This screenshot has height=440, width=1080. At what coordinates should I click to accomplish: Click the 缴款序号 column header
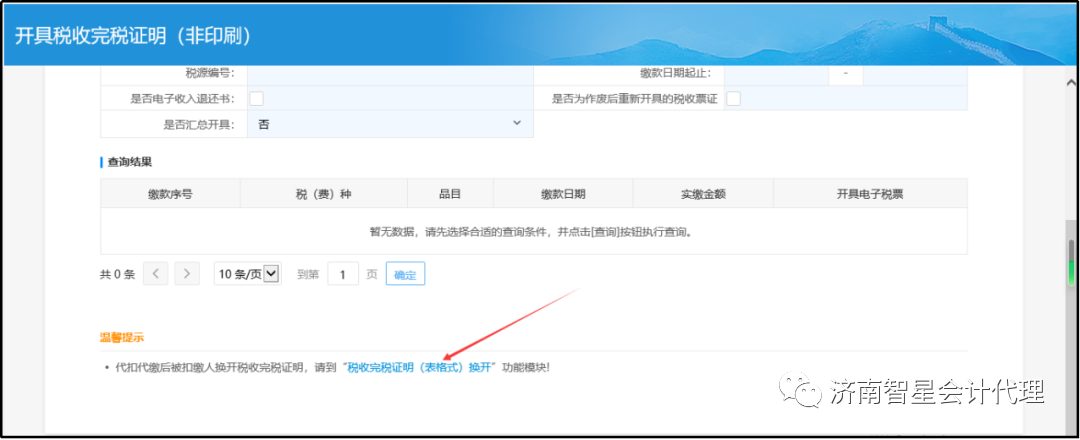point(170,193)
